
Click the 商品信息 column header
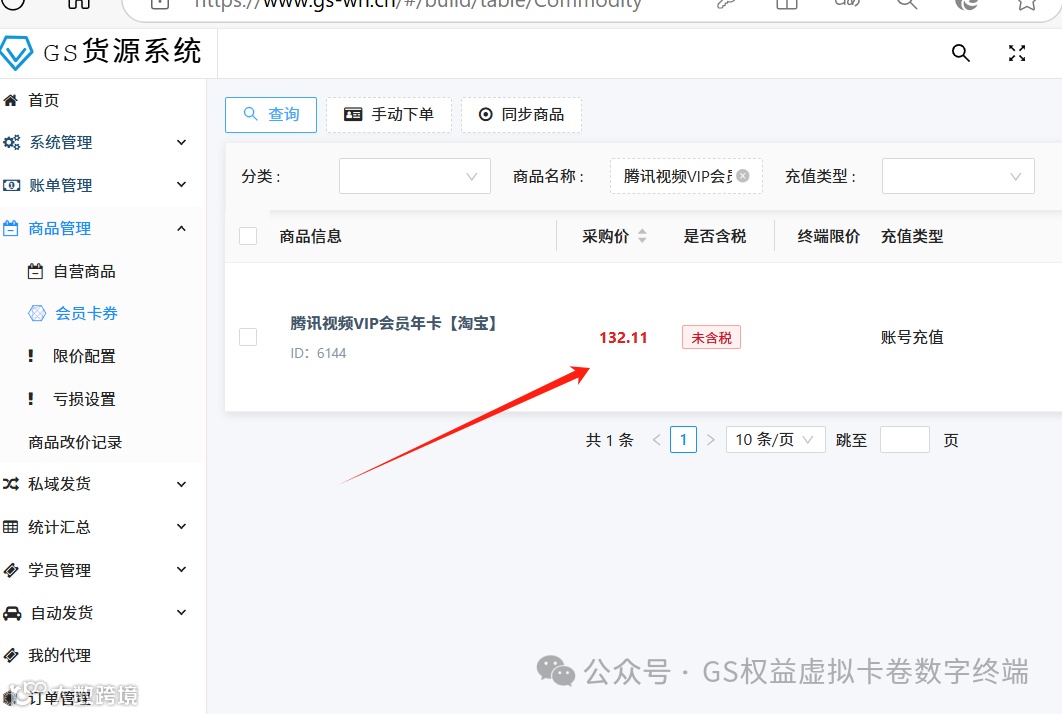310,236
